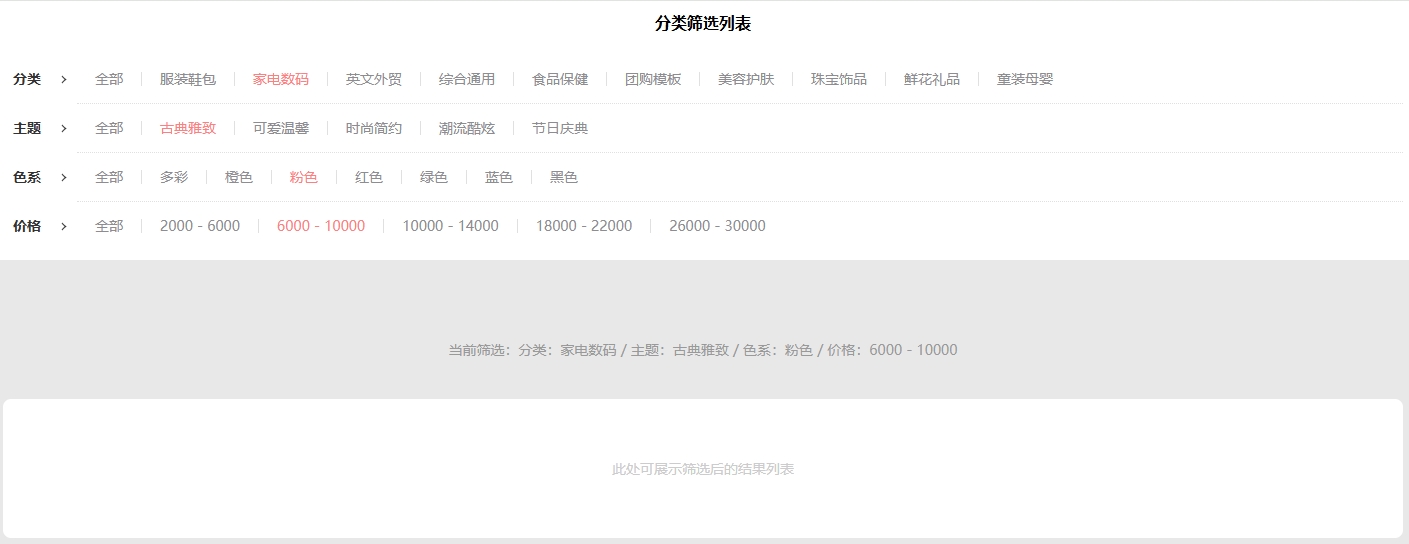Click the 价格 row label
Image resolution: width=1409 pixels, height=544 pixels.
pos(27,226)
